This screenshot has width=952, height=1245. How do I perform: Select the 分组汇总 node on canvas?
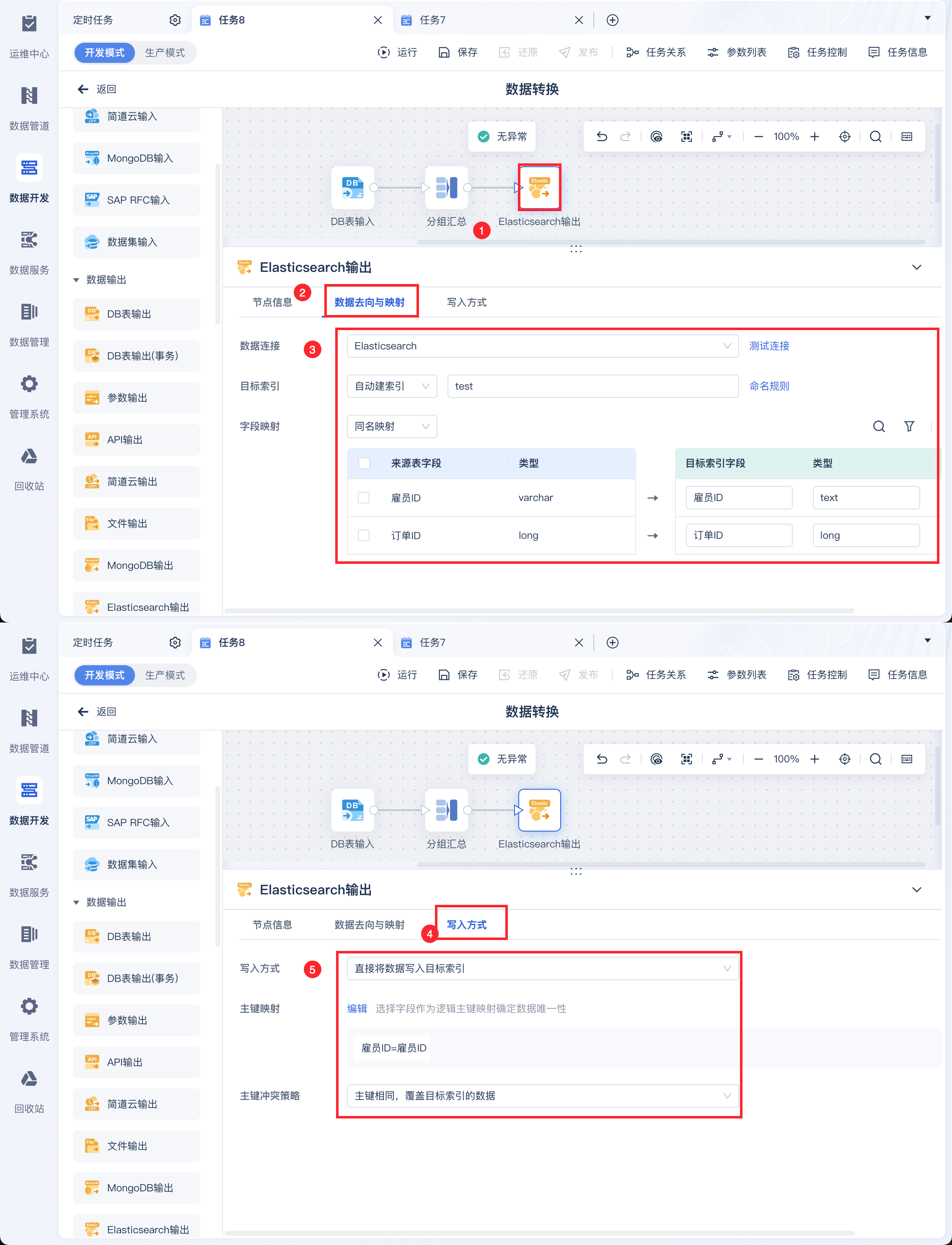447,188
